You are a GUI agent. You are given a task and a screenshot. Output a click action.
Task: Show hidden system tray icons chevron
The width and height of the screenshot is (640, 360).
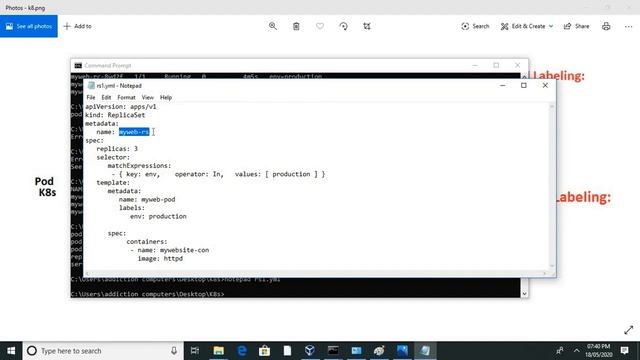(576, 351)
